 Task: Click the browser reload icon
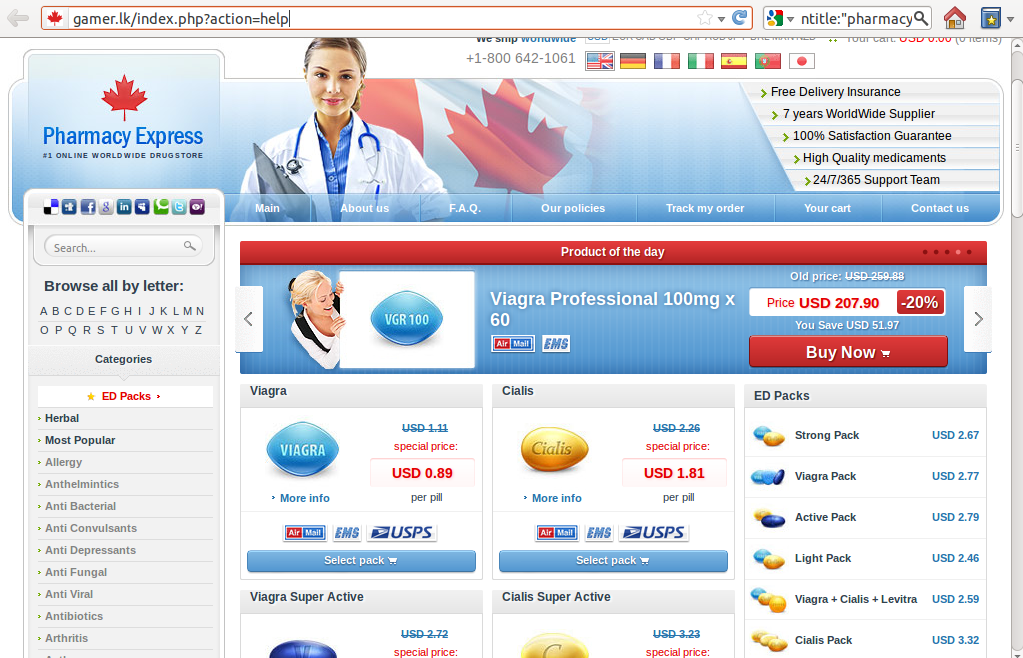739,18
